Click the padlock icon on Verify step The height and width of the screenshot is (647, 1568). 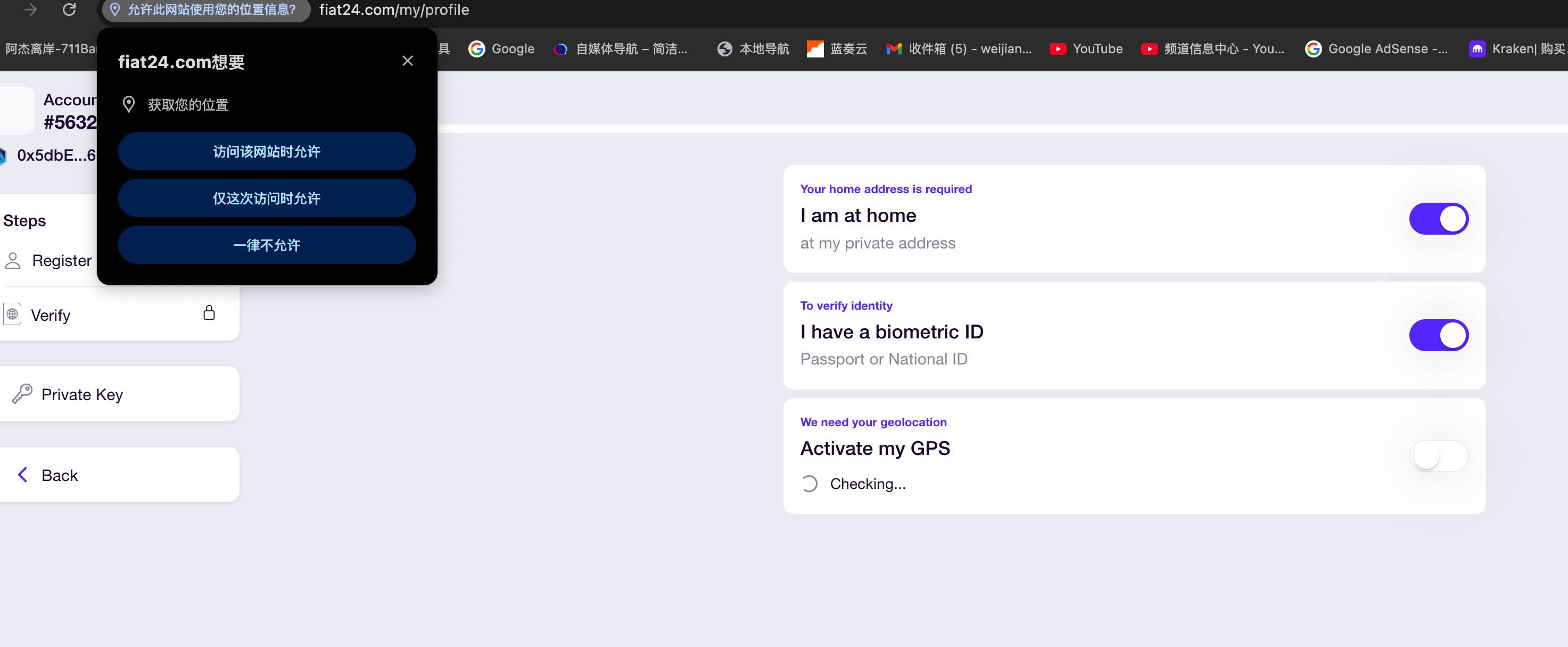pyautogui.click(x=209, y=313)
